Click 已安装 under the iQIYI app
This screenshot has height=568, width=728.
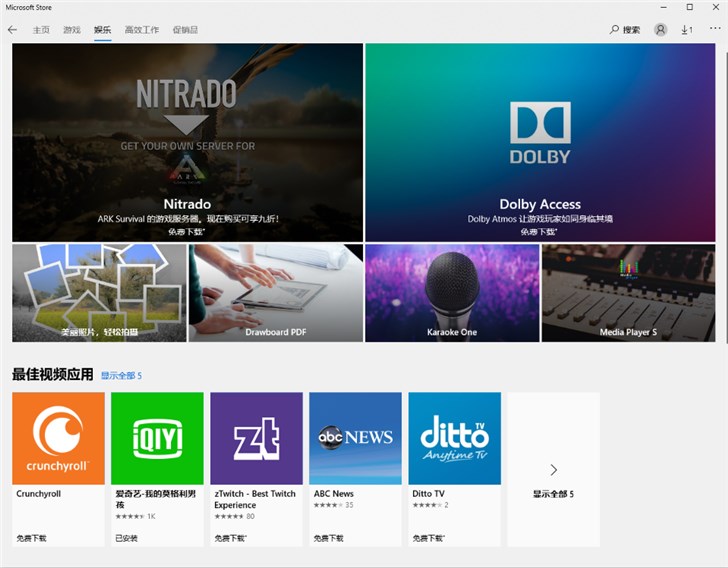point(126,538)
